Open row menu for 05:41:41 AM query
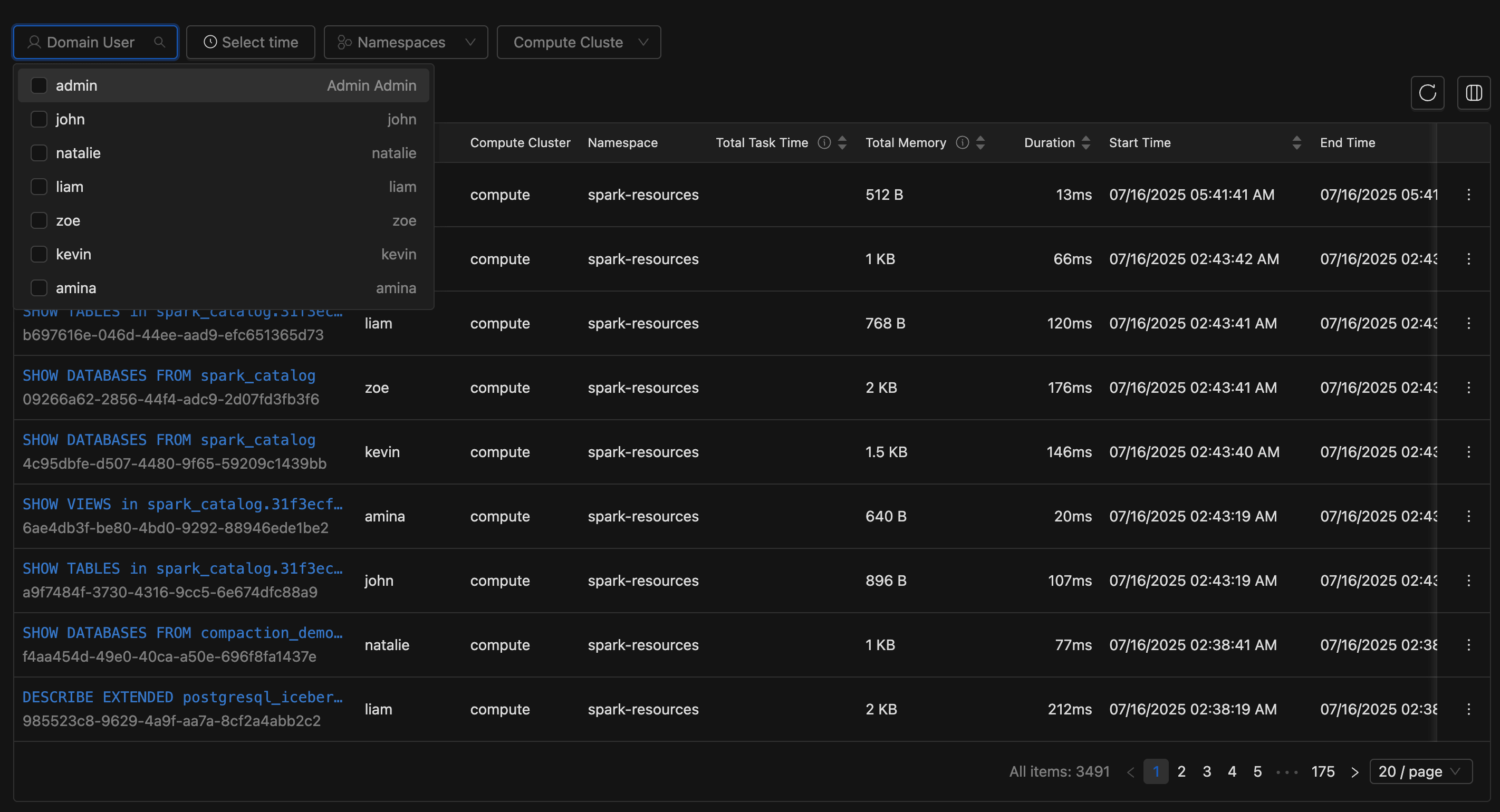This screenshot has height=812, width=1500. (1468, 195)
